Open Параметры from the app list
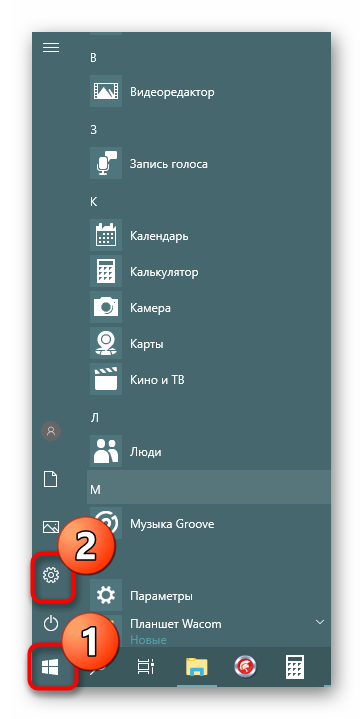Screen dimensions: 363x719 [209, 596]
